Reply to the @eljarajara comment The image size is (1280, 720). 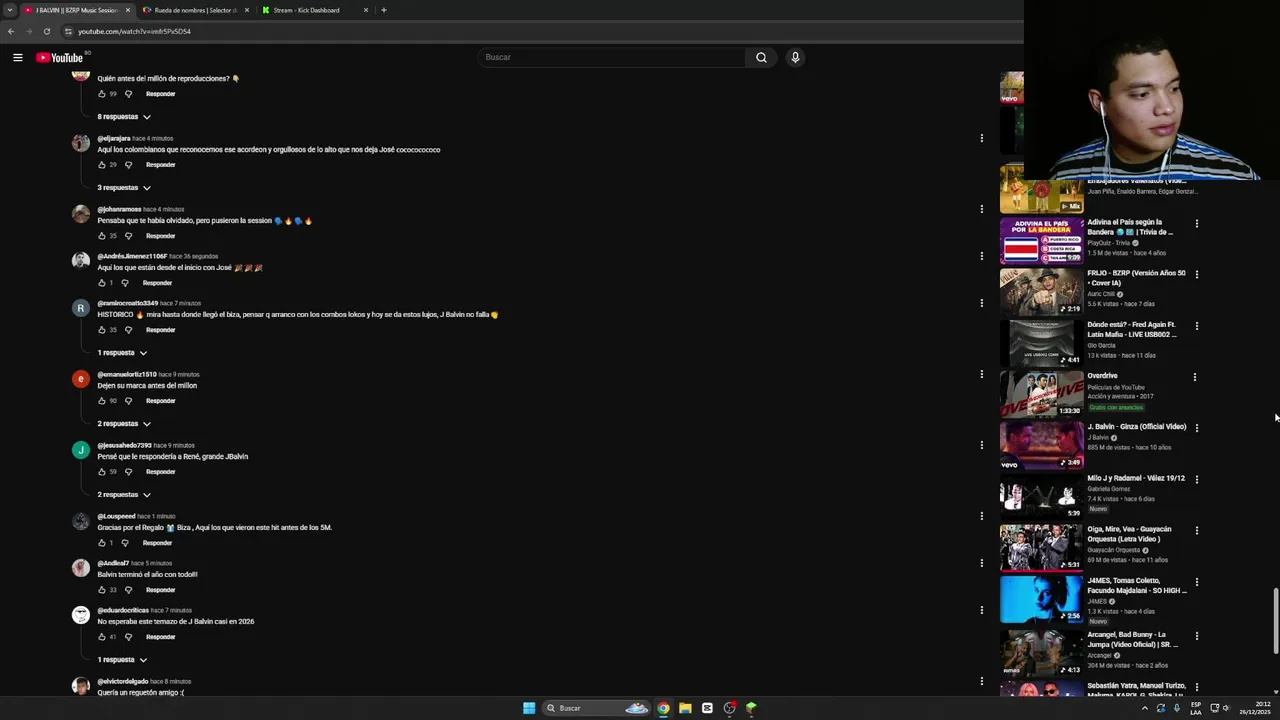tap(160, 165)
